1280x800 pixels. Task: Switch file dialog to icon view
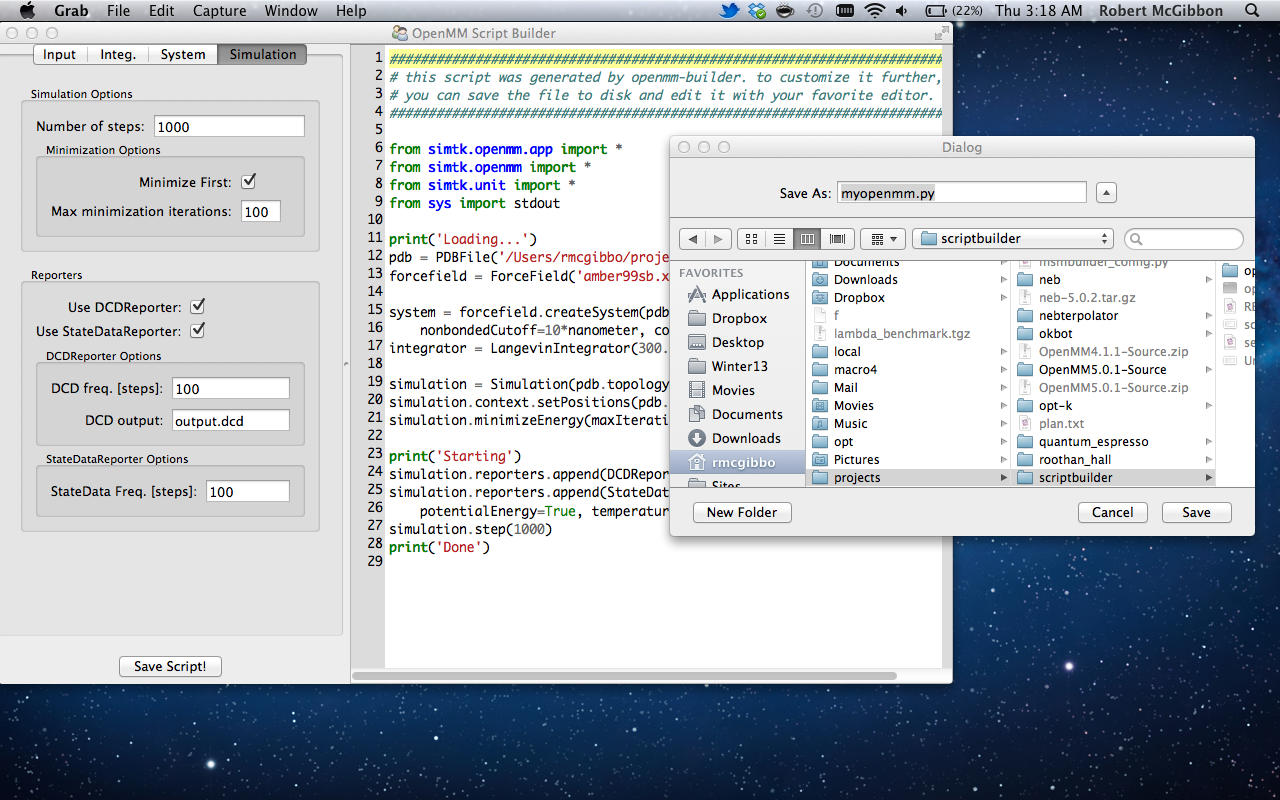click(751, 239)
